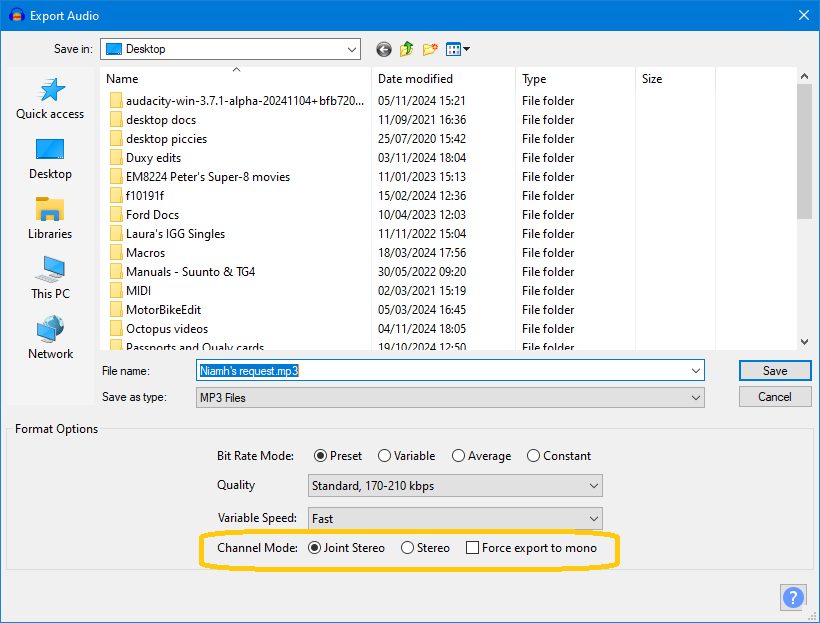820x623 pixels.
Task: Open This PC in sidebar
Action: [x=50, y=279]
